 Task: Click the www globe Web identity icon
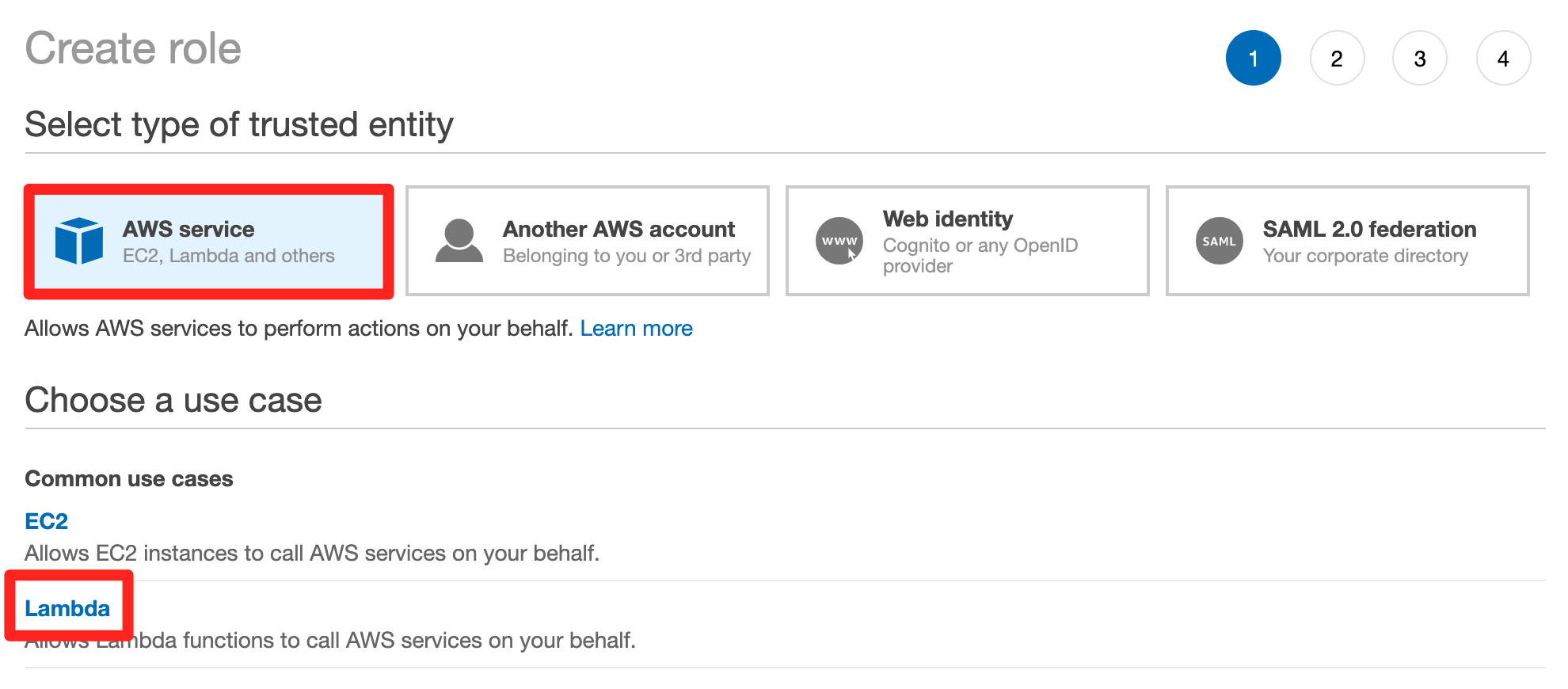[839, 241]
